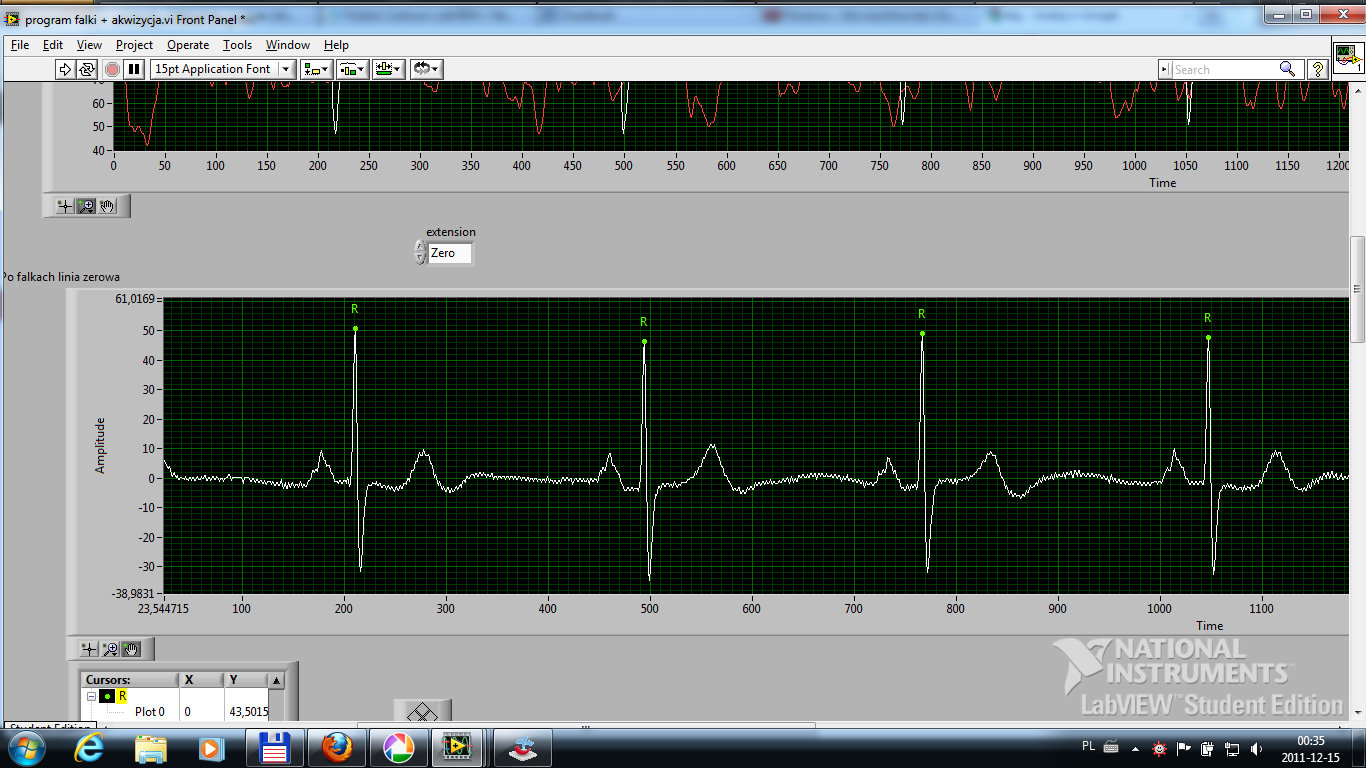This screenshot has height=768, width=1366.
Task: Click the extension Zero value field
Action: (x=449, y=253)
